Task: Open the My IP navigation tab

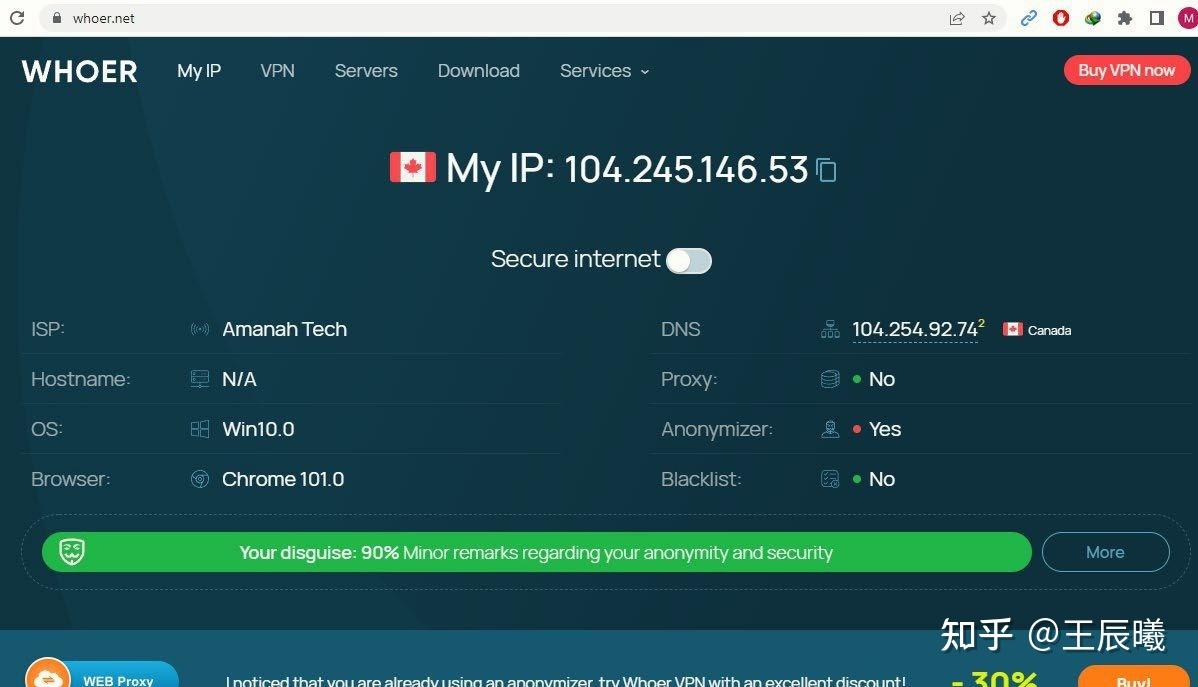Action: 199,71
